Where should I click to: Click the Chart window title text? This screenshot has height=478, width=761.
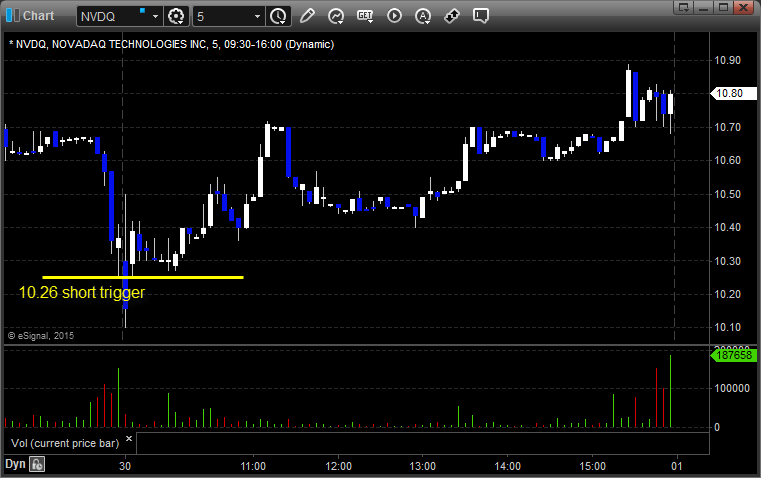(38, 16)
